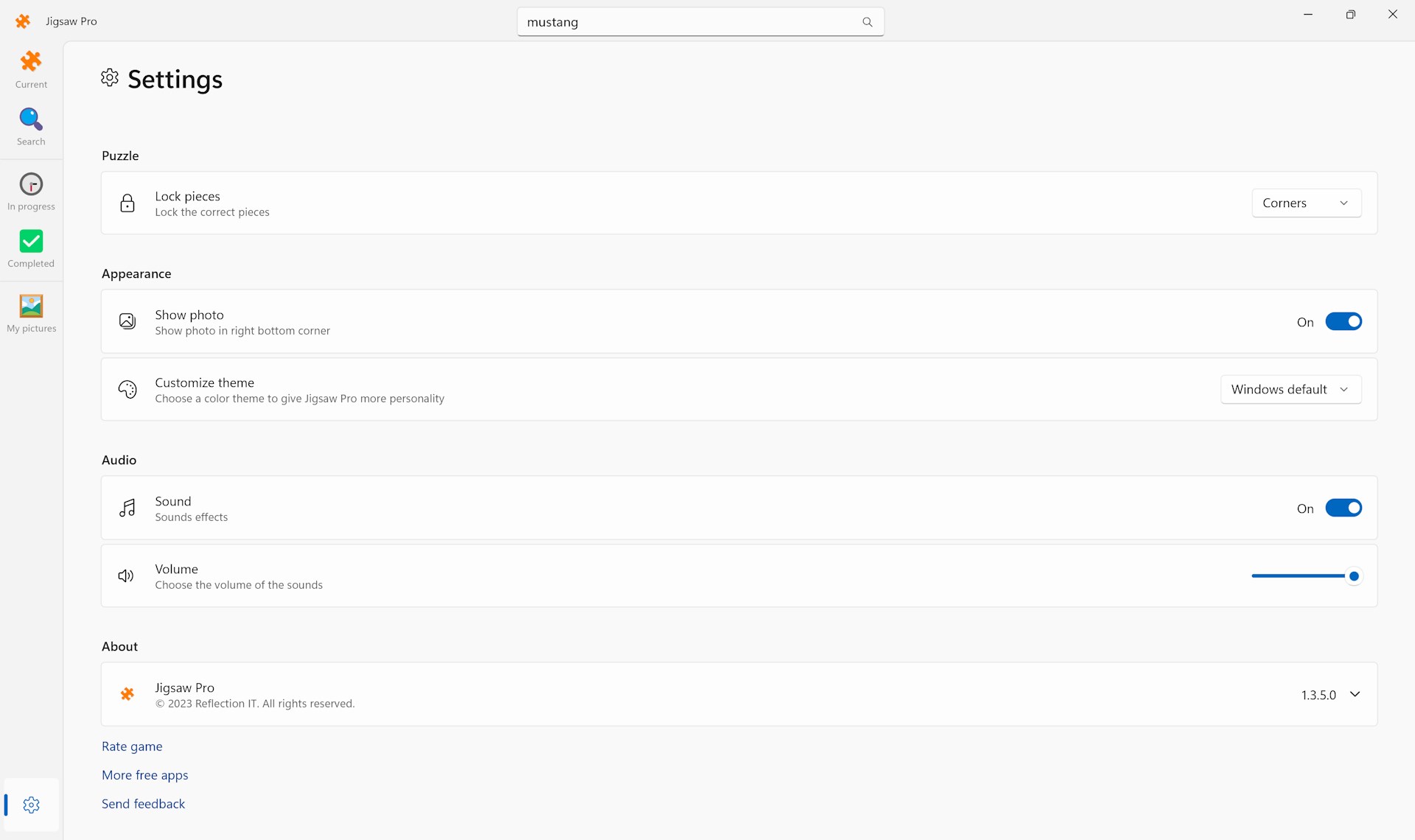
Task: Click the search magnifier in the search box
Action: point(867,22)
